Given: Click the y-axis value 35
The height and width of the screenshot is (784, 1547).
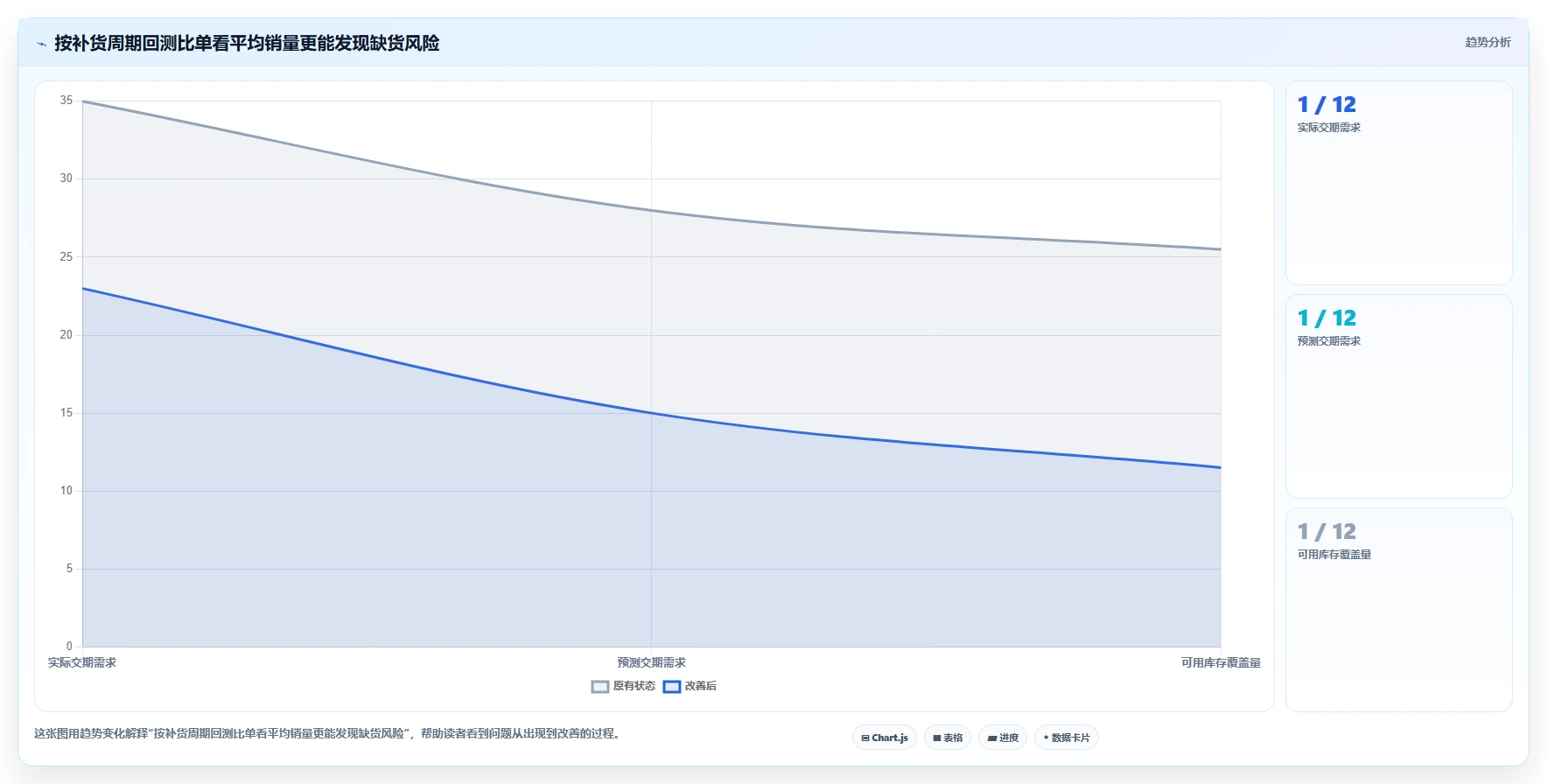Looking at the screenshot, I should pyautogui.click(x=66, y=101).
